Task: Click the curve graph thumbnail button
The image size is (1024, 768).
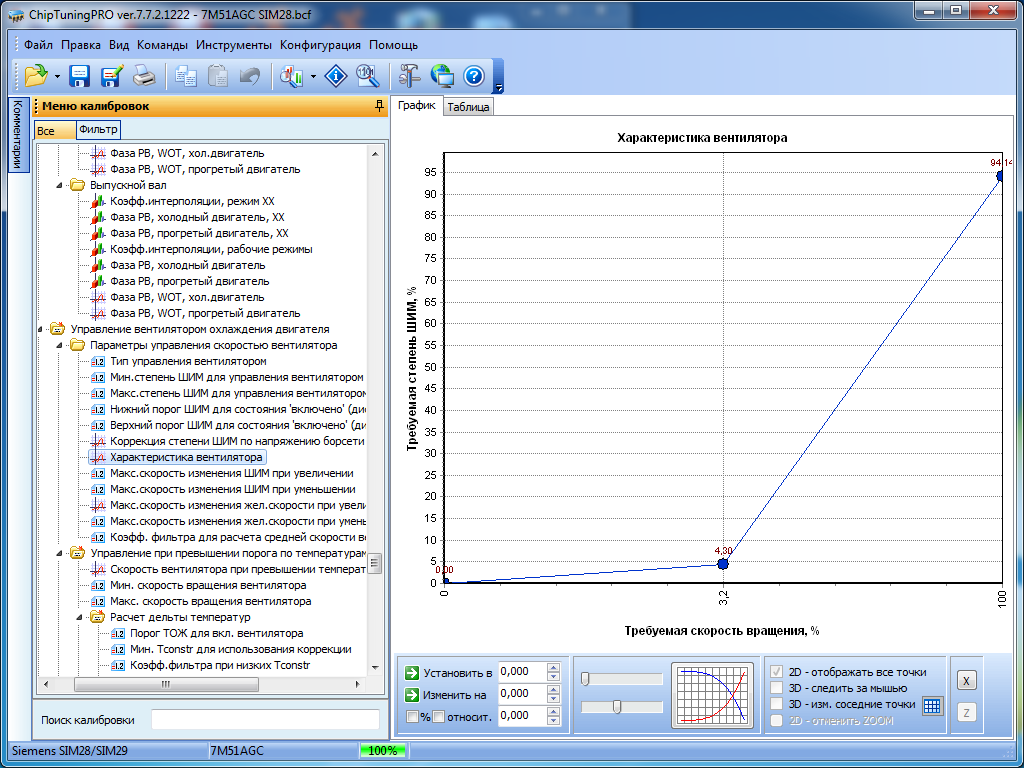Action: pyautogui.click(x=712, y=693)
